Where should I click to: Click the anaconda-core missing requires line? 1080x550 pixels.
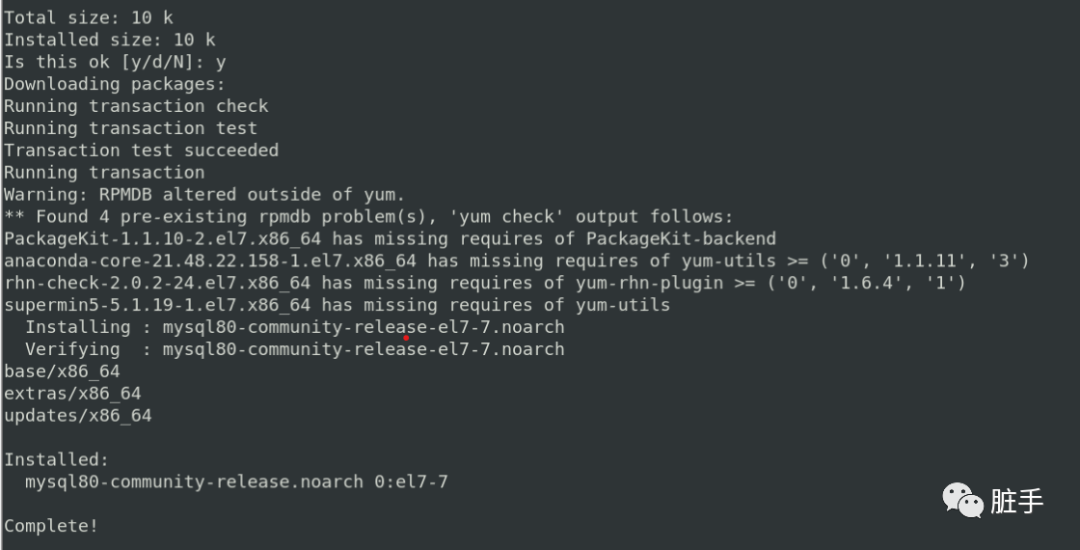pos(517,261)
